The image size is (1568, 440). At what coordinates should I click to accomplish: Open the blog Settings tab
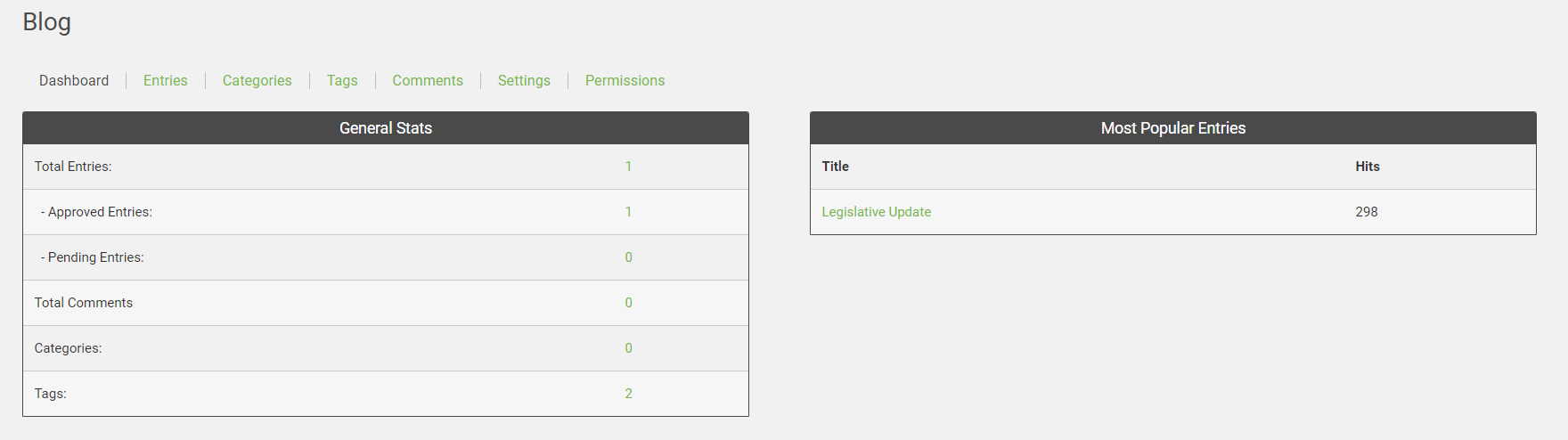(x=524, y=80)
